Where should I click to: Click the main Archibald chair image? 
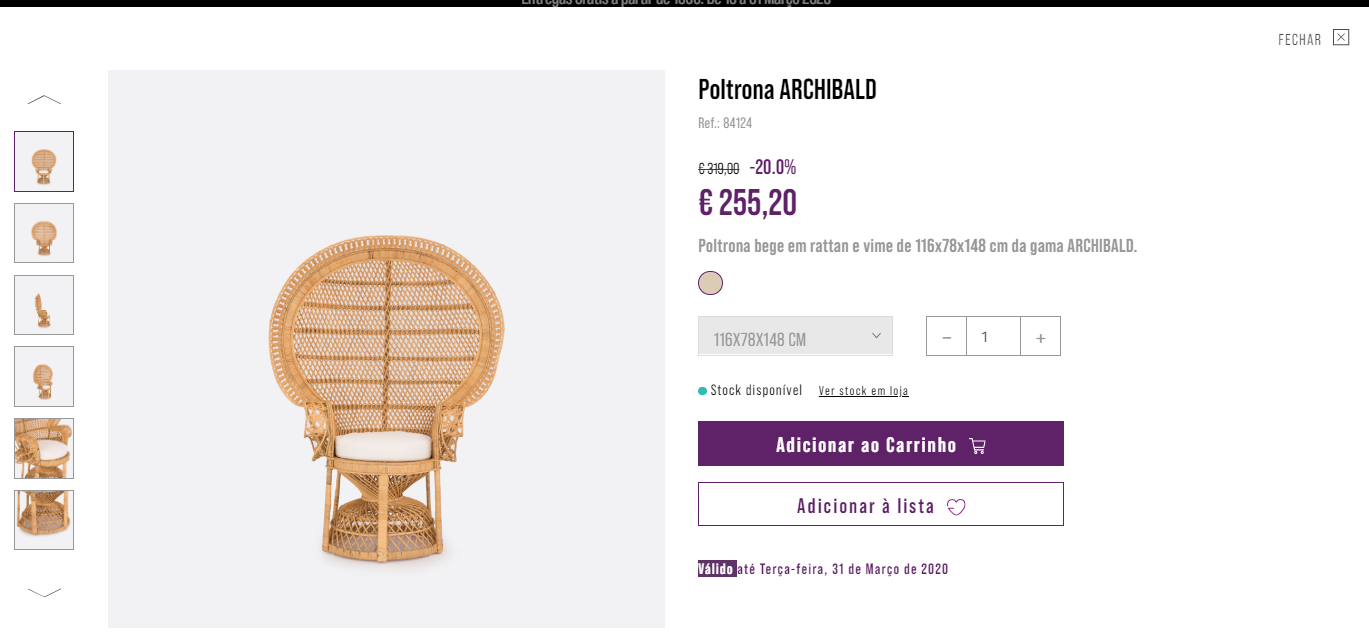click(386, 400)
